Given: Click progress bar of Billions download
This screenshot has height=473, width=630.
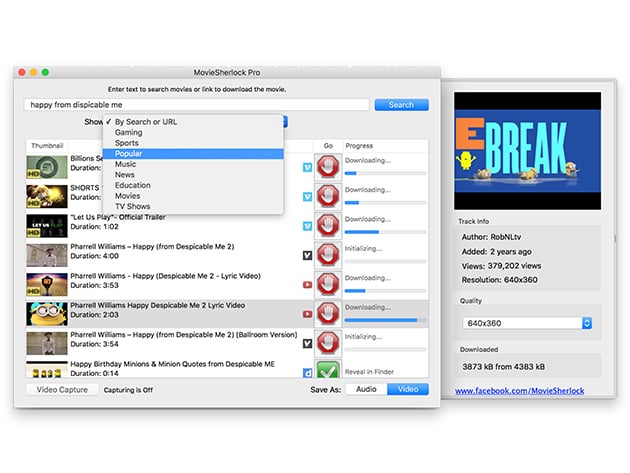Looking at the screenshot, I should [x=385, y=173].
